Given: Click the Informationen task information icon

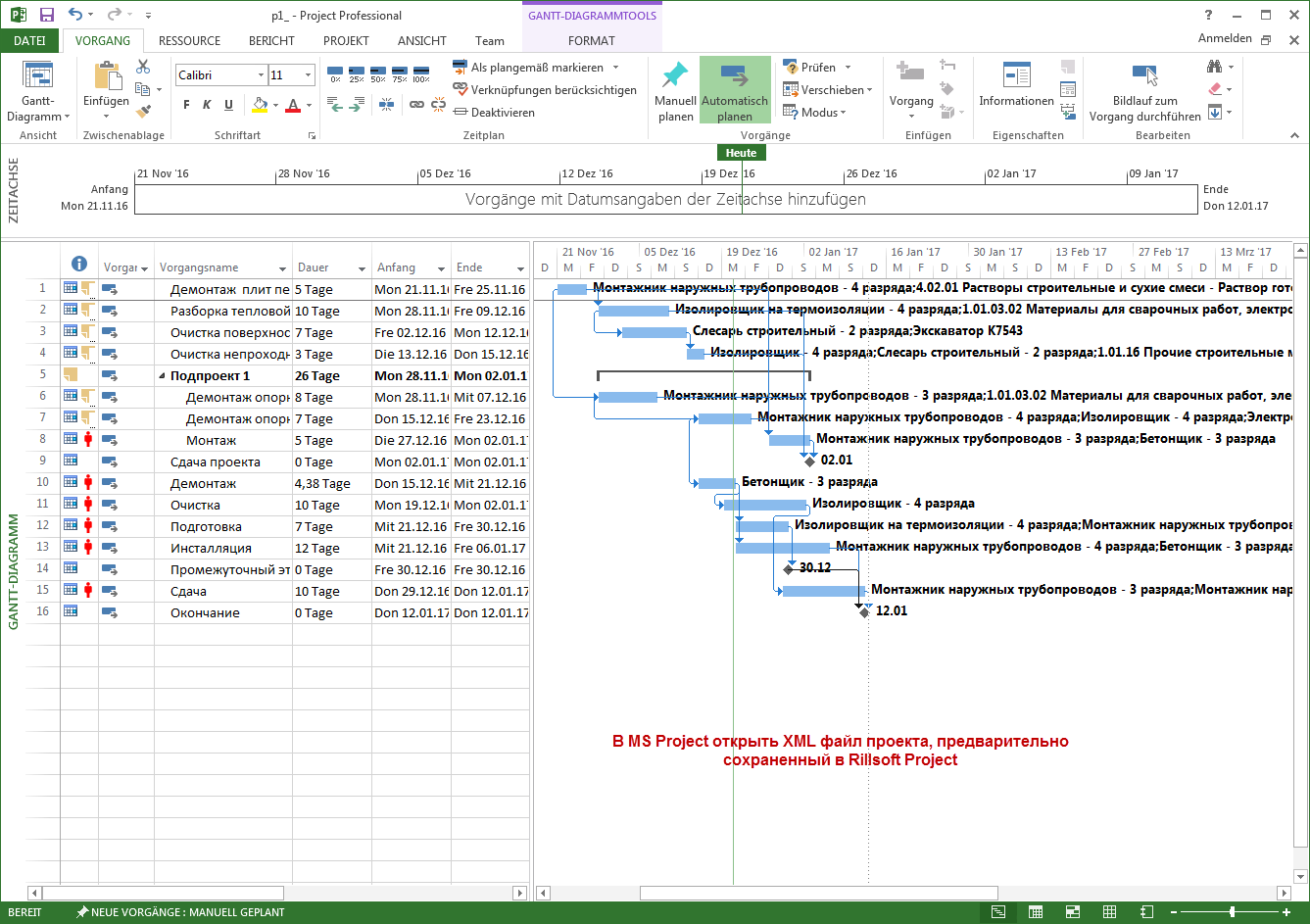Looking at the screenshot, I should coord(1017,75).
